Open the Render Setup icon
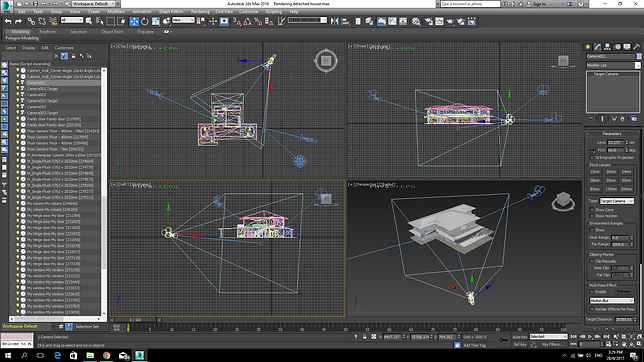644x362 pixels. click(428, 21)
